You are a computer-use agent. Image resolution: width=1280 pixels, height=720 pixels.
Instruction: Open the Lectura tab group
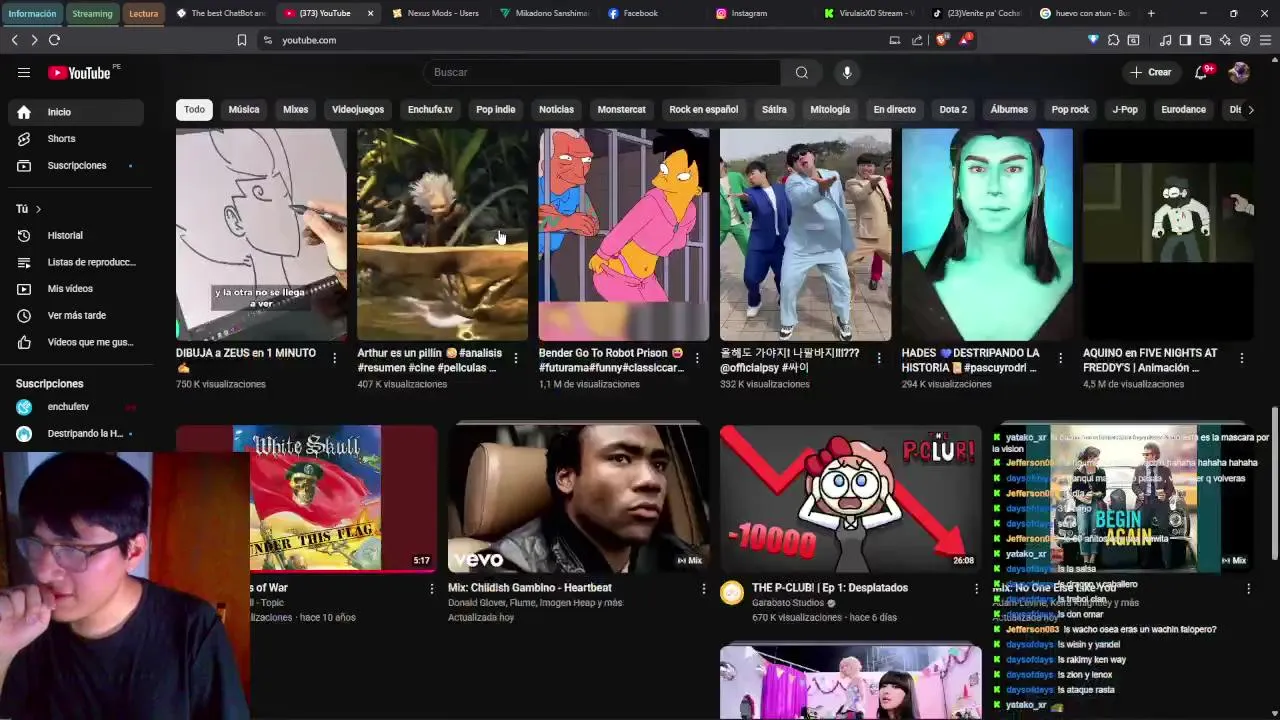click(x=143, y=13)
